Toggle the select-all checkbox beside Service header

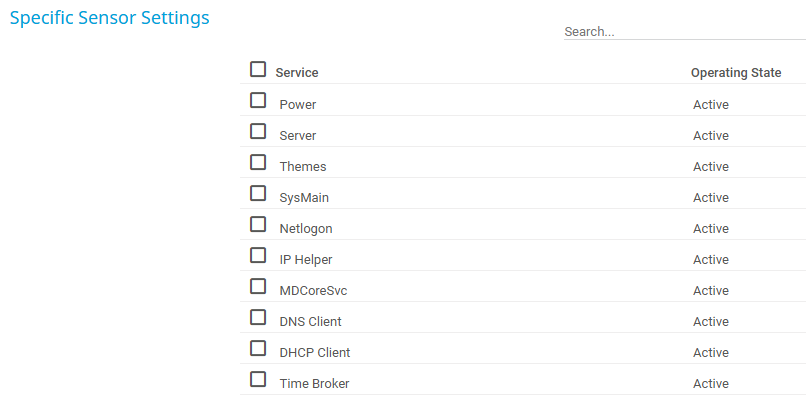[258, 69]
